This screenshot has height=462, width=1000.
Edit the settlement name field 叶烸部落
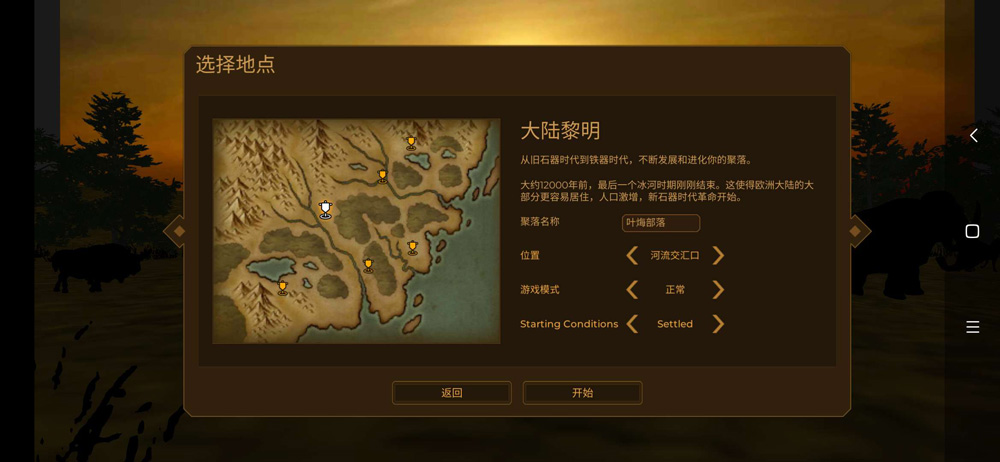661,223
